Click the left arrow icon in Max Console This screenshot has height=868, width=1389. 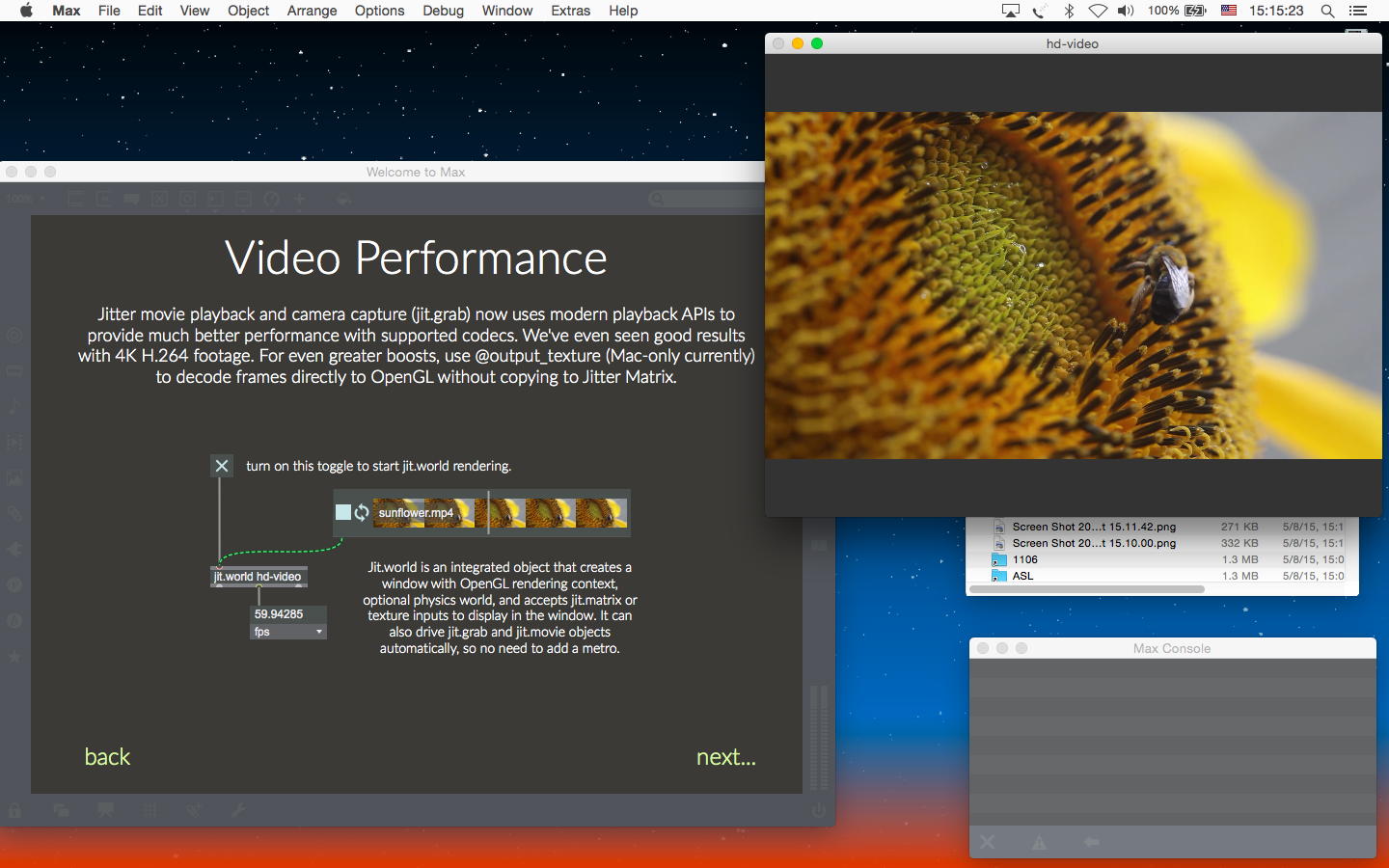click(x=1091, y=842)
